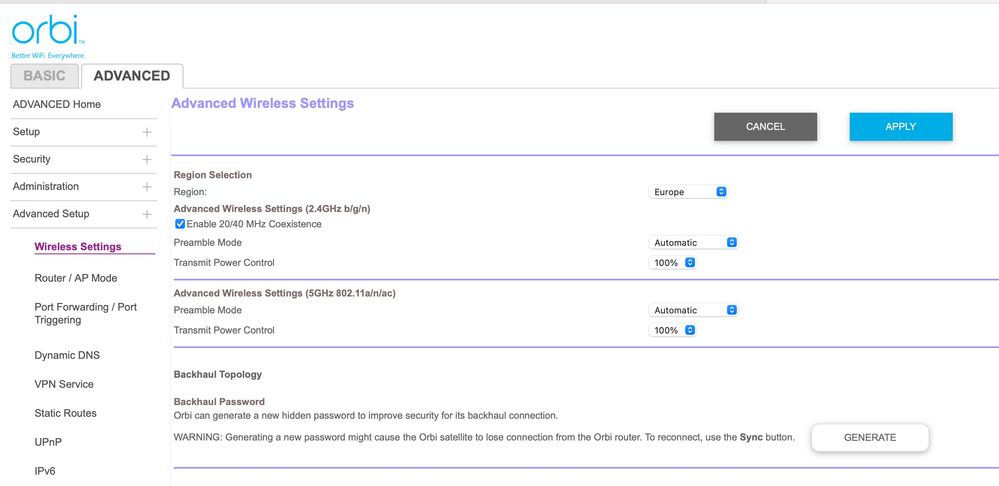
Task: Expand the Security section plus icon
Action: point(147,159)
